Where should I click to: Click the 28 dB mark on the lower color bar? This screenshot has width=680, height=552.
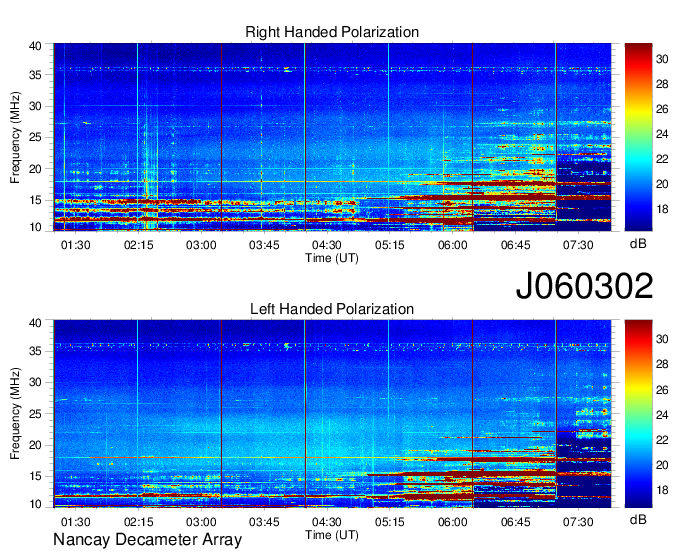662,364
